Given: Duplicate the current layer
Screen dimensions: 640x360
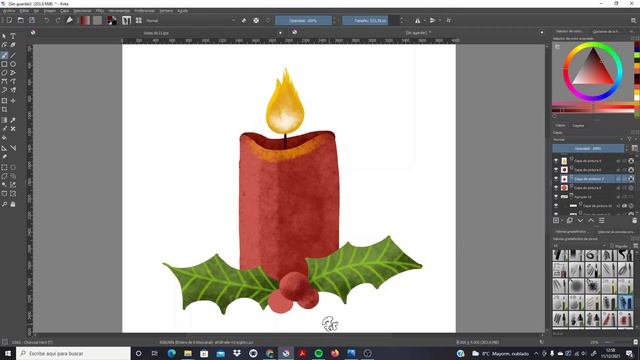Looking at the screenshot, I should 570,220.
